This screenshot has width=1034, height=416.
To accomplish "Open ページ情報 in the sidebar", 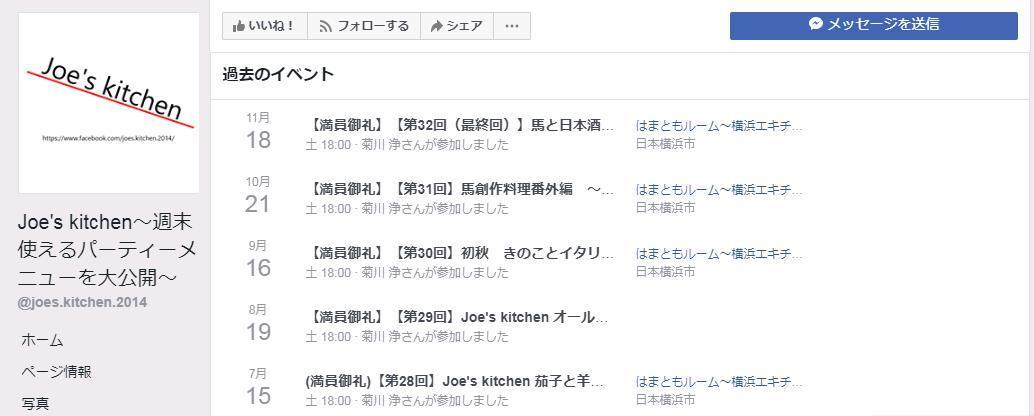I will 56,372.
